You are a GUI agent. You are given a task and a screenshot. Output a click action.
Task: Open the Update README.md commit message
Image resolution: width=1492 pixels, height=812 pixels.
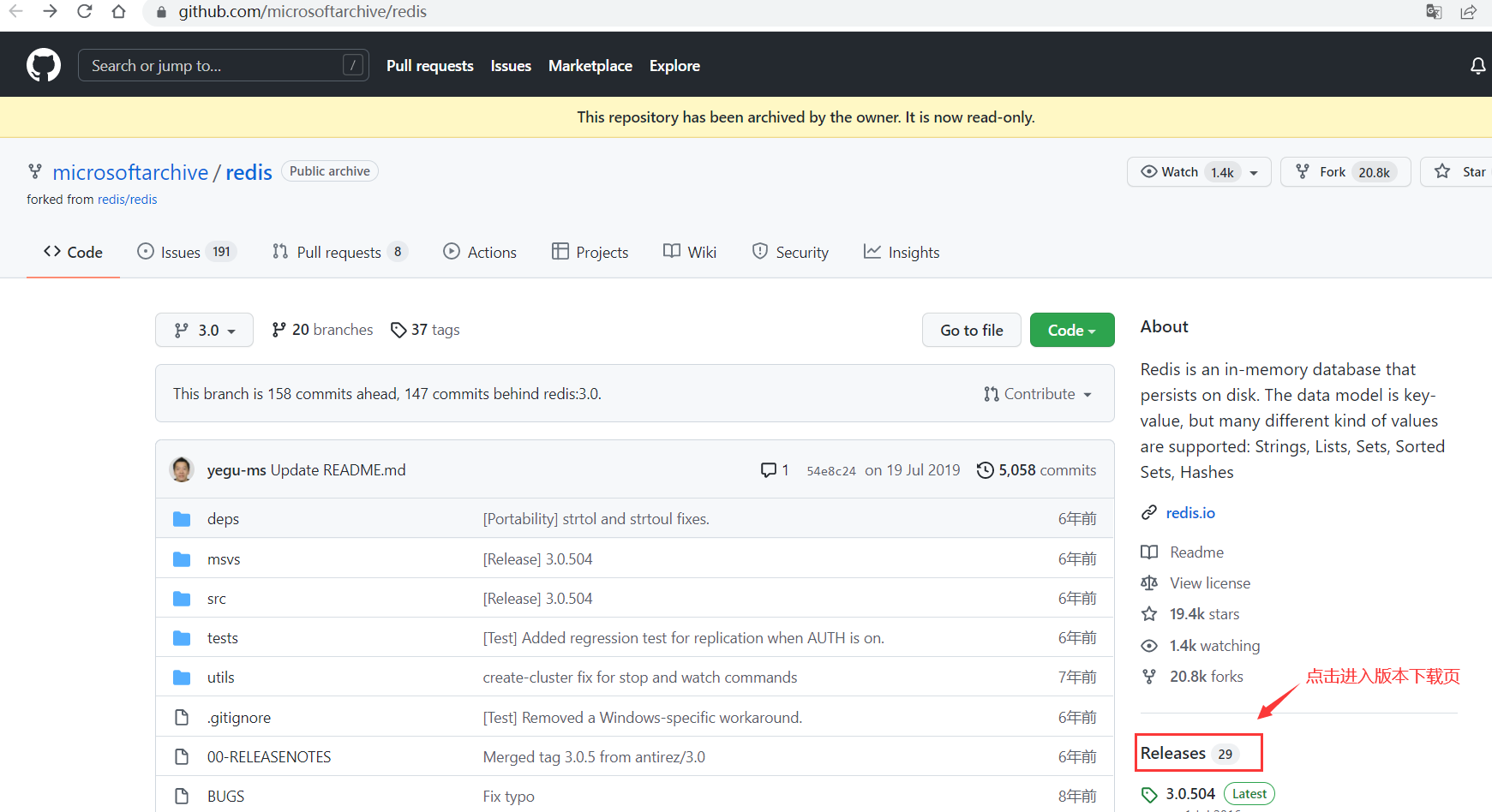point(339,470)
